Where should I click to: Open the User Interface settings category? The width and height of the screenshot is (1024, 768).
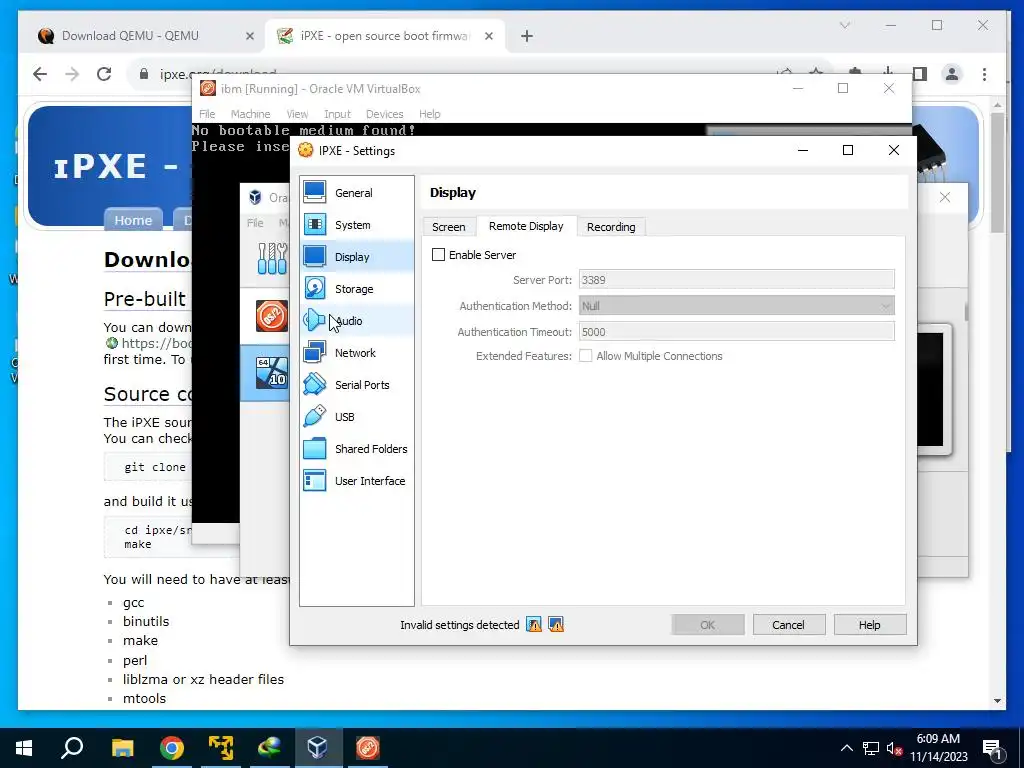point(357,481)
